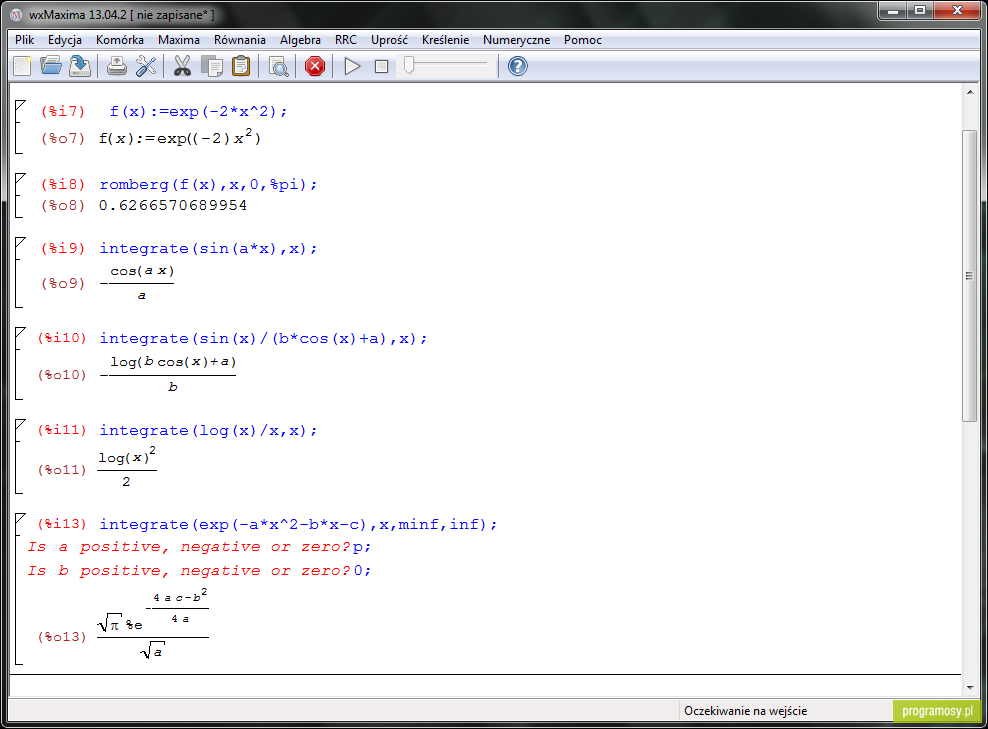Copy selection with toolbar copy icon

coord(212,66)
